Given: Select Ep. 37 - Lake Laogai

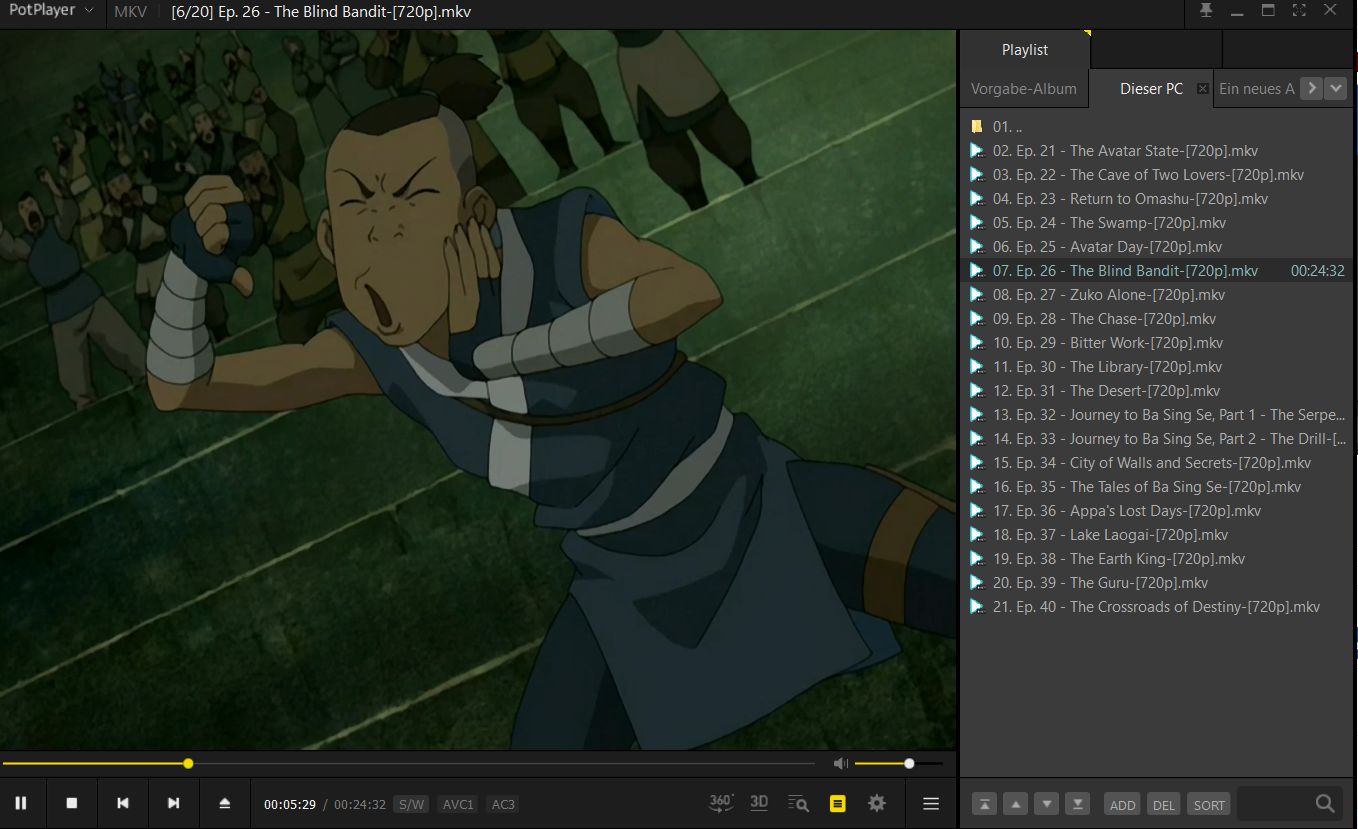Looking at the screenshot, I should coord(1156,535).
